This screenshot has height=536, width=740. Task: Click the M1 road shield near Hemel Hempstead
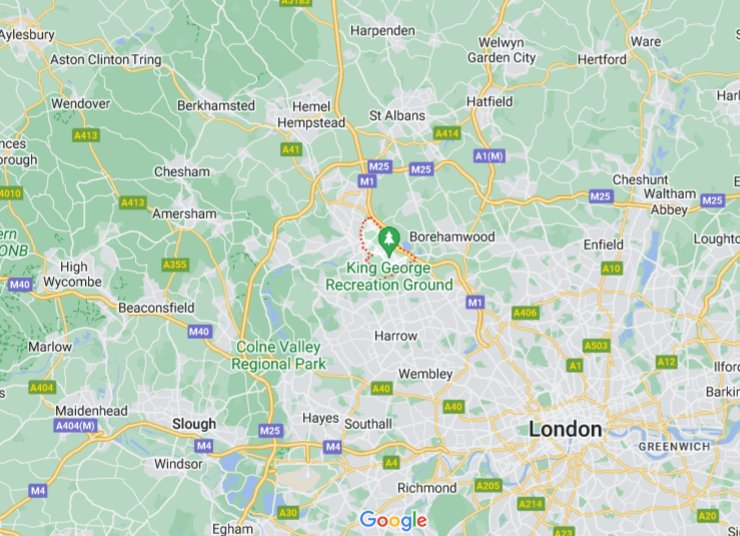tap(367, 181)
